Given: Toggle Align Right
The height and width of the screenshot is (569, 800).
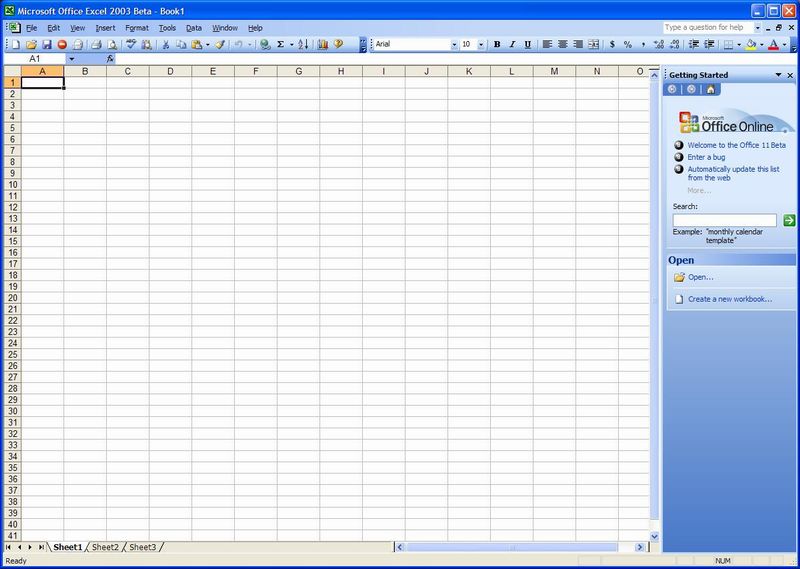Looking at the screenshot, I should click(x=578, y=44).
